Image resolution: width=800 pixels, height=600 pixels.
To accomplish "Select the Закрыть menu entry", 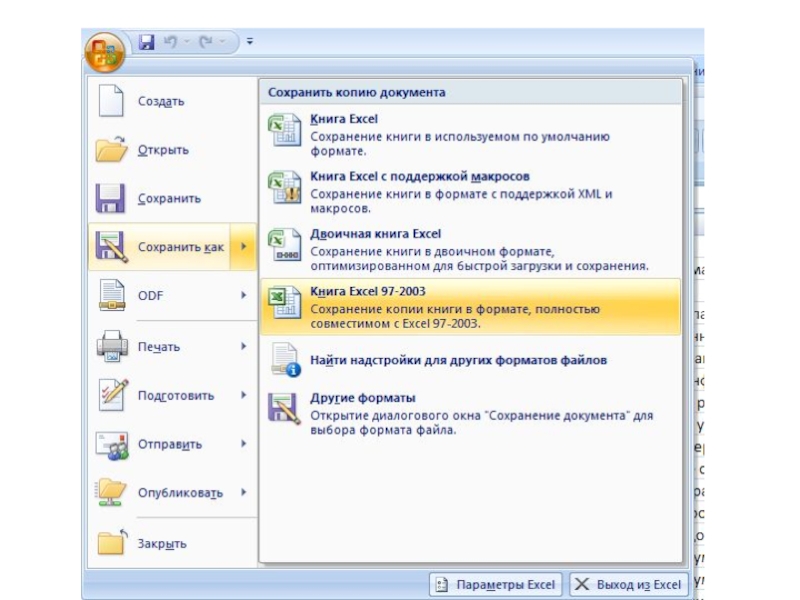I will [x=172, y=543].
